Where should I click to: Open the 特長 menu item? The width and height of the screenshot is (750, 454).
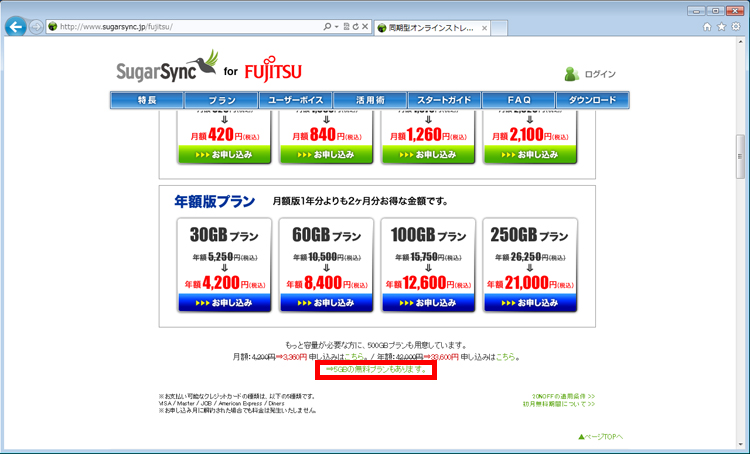click(x=147, y=100)
